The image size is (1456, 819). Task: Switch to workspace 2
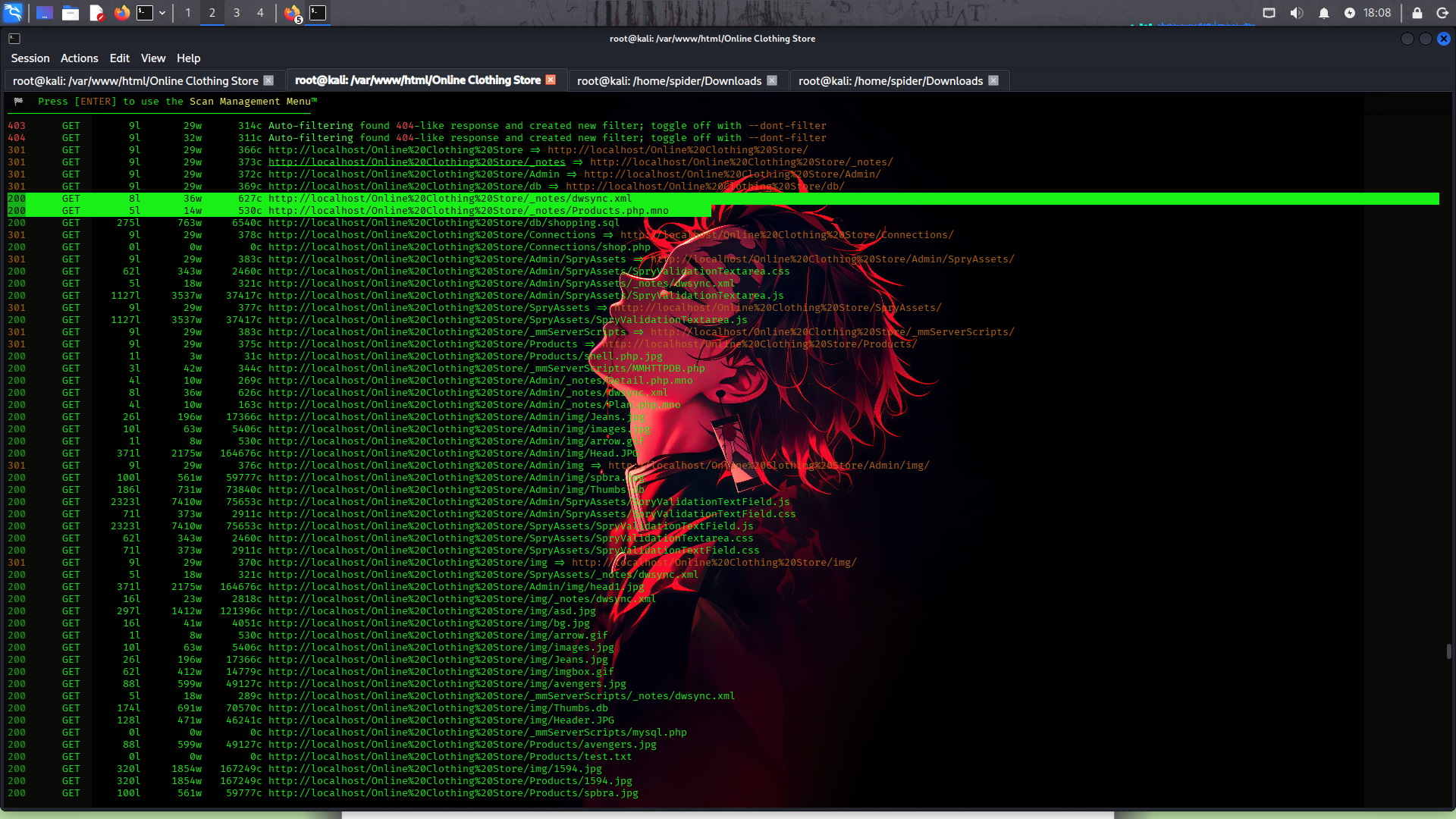(212, 13)
